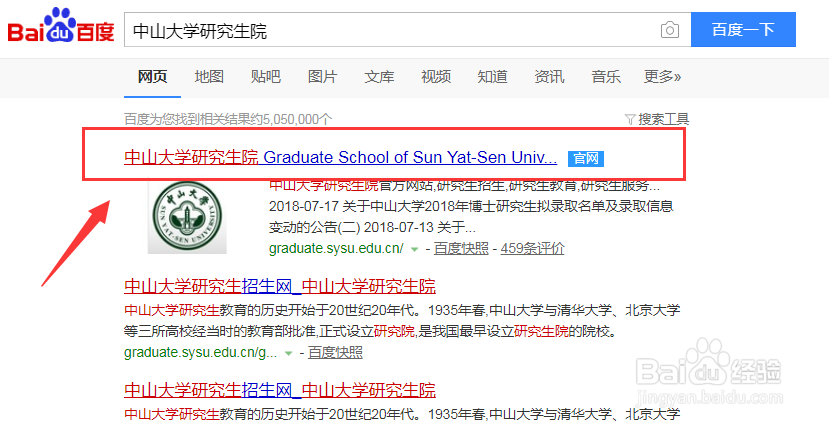Switch to the 地图 tab
The width and height of the screenshot is (829, 426).
click(209, 77)
